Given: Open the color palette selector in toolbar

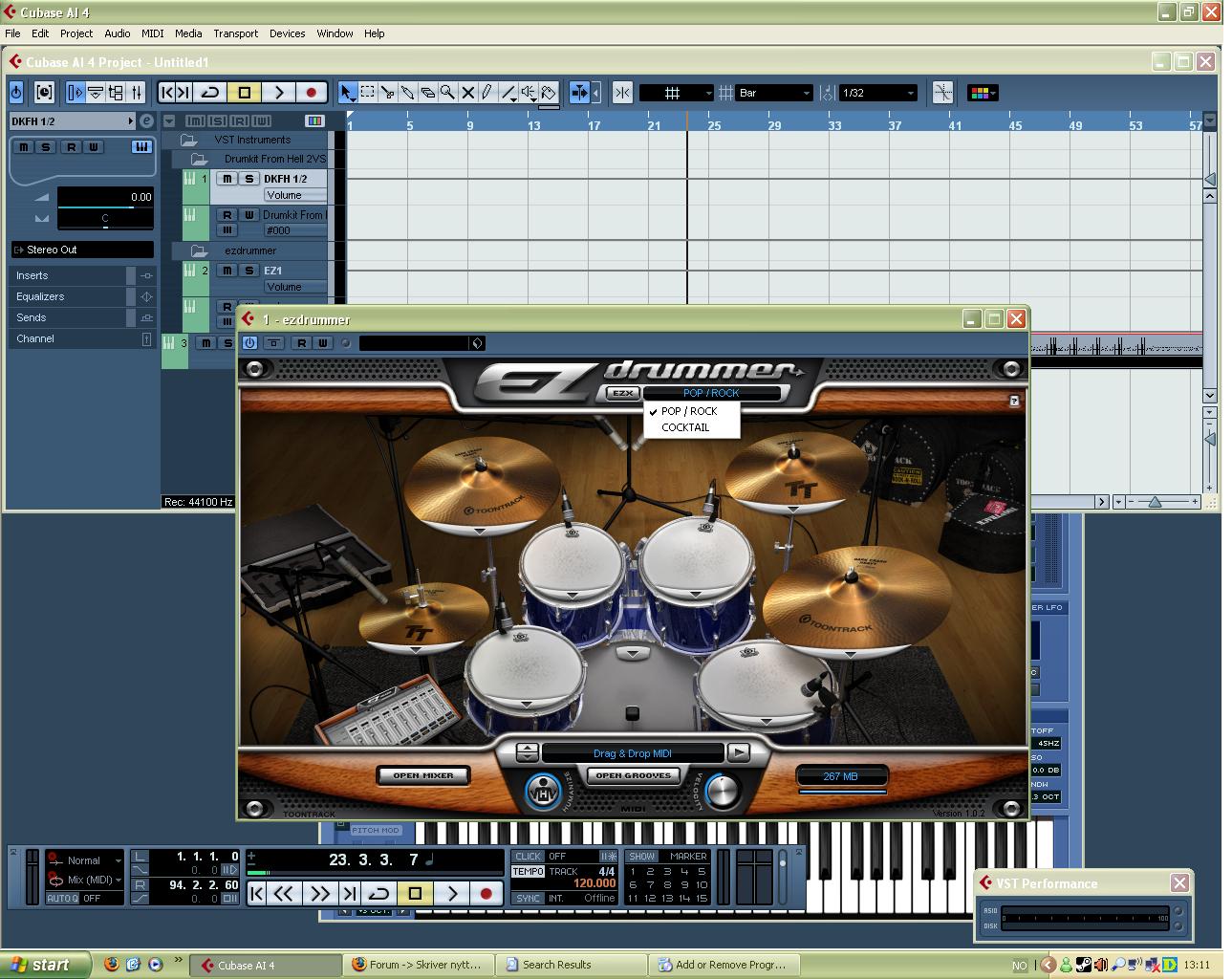Looking at the screenshot, I should [982, 93].
